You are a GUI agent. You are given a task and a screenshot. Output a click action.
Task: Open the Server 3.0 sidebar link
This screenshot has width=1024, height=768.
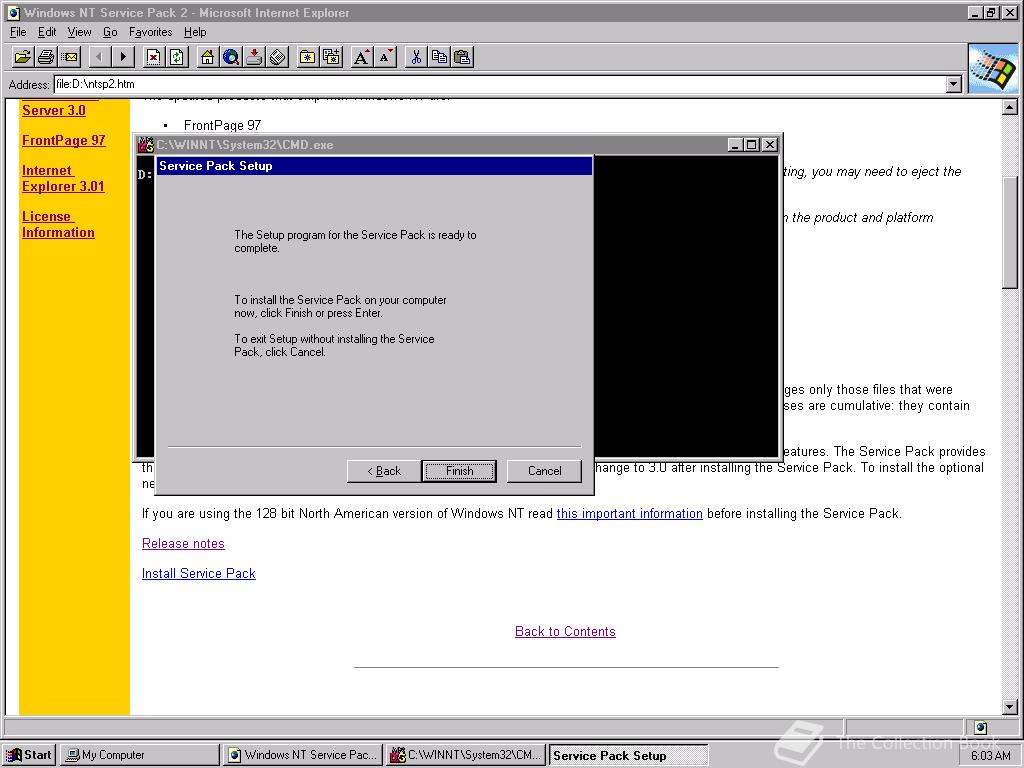pos(54,110)
